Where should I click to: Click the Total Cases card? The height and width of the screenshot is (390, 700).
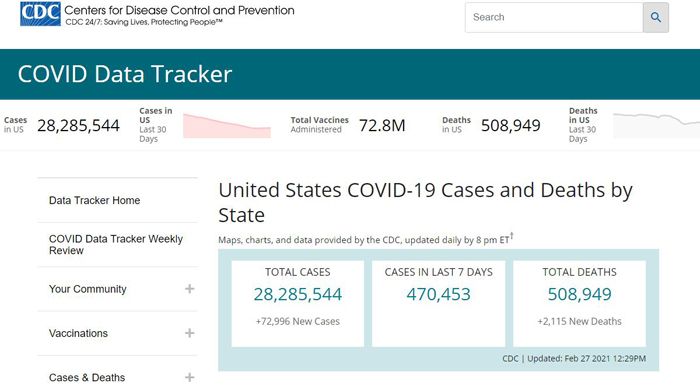coord(298,303)
